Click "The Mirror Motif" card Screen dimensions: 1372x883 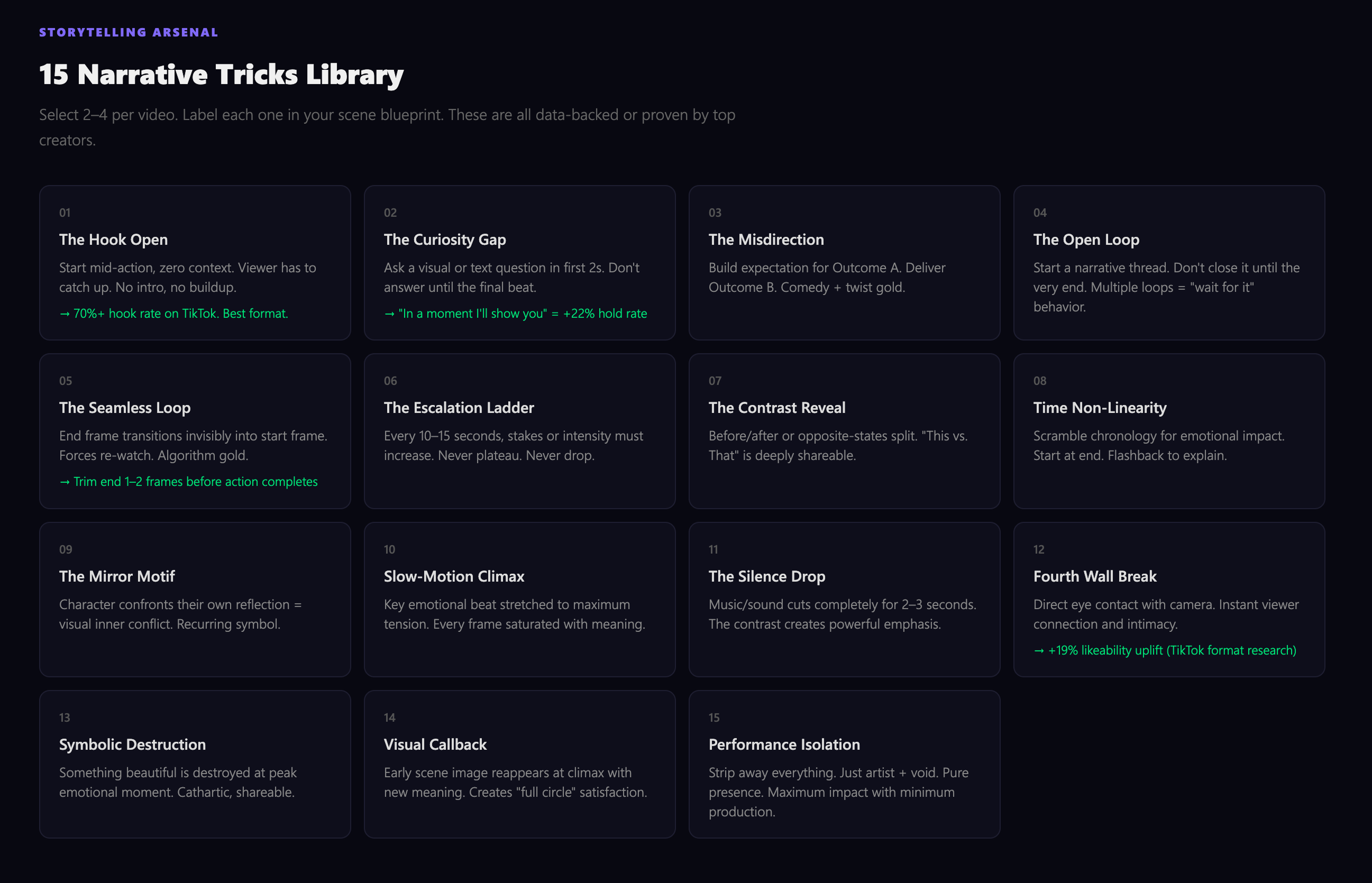pos(195,600)
